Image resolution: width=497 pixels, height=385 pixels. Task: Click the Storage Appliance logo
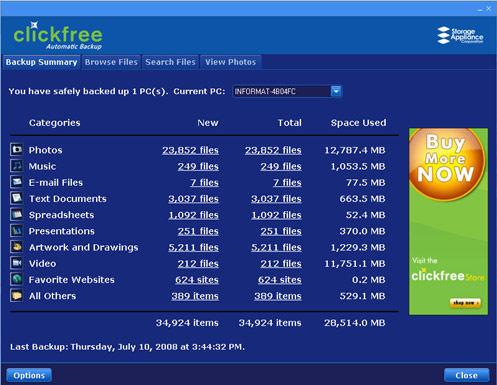(x=460, y=35)
